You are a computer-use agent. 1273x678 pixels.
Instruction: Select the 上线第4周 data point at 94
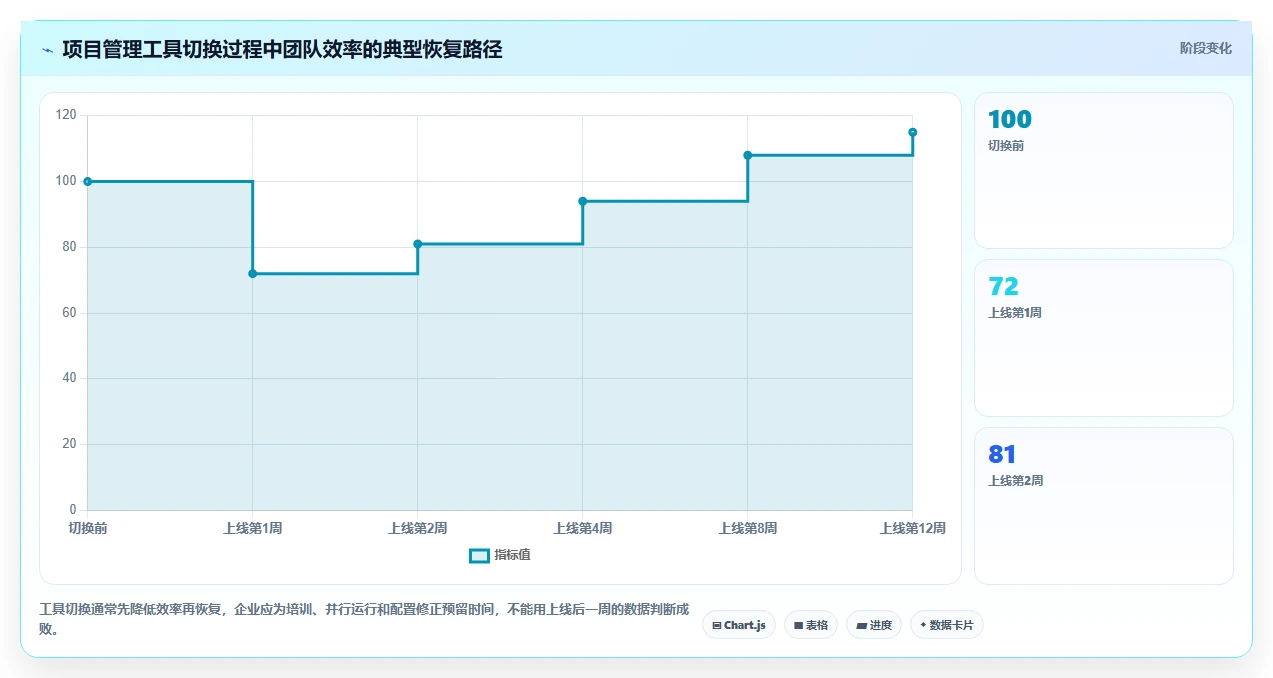coord(582,201)
